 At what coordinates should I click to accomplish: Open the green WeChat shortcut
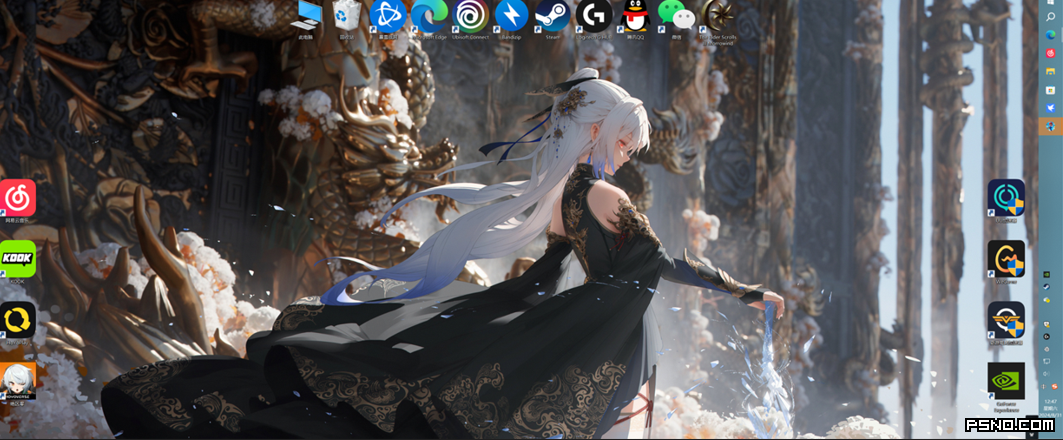click(677, 18)
